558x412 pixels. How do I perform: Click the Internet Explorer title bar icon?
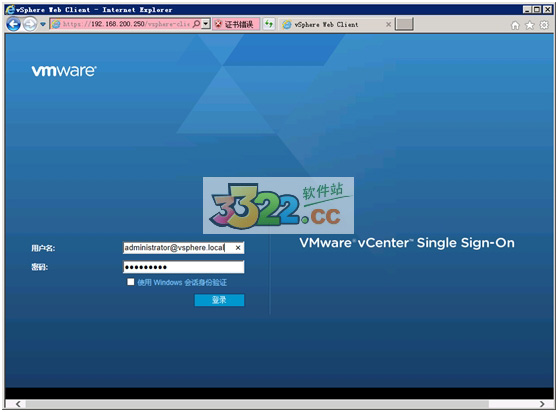click(x=11, y=9)
